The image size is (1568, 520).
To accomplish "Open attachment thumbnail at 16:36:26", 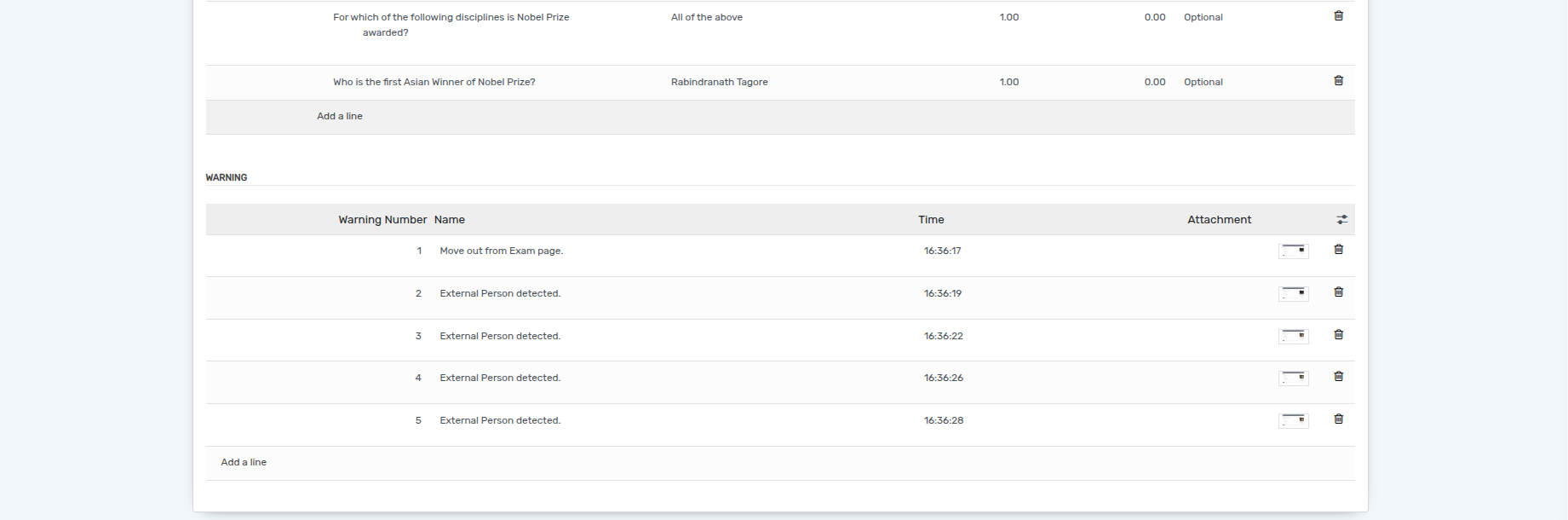I will point(1293,378).
